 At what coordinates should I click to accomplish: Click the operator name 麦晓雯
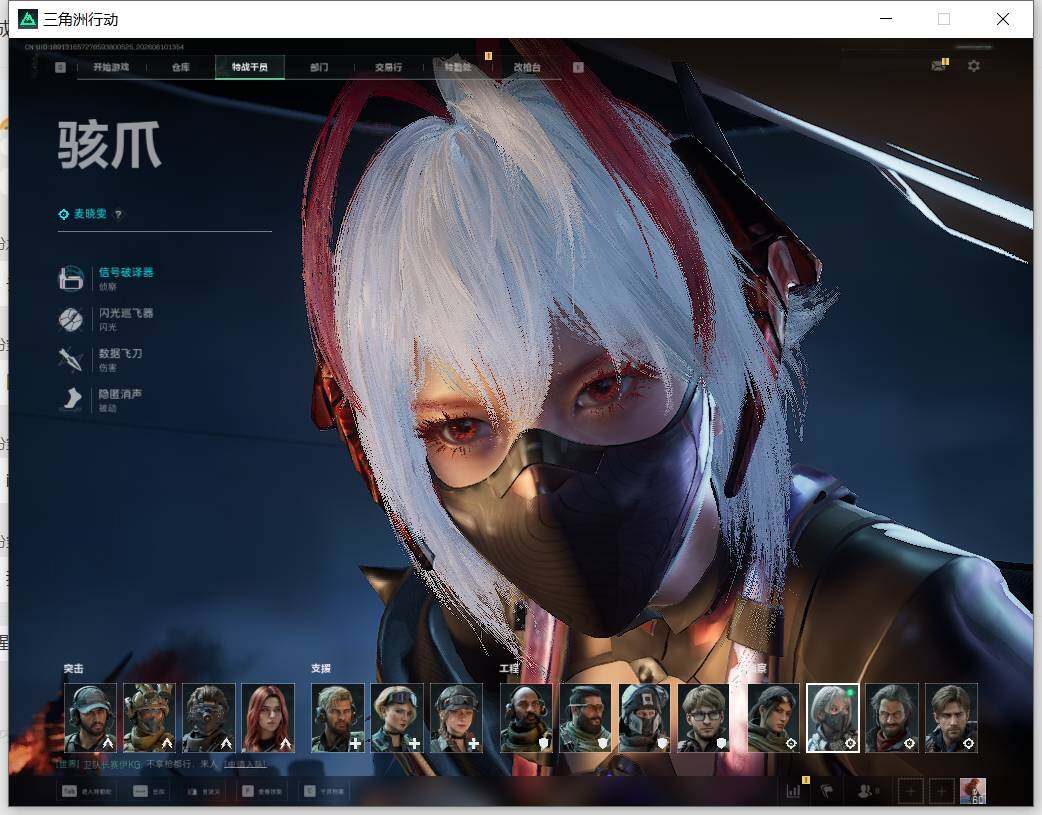[90, 213]
